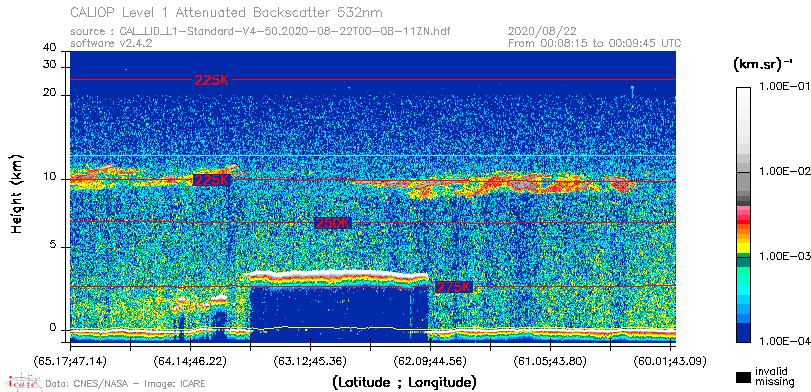811x392 pixels.
Task: Click the CALIOP Level 1 Attenuated Backscatter title
Action: [227, 11]
